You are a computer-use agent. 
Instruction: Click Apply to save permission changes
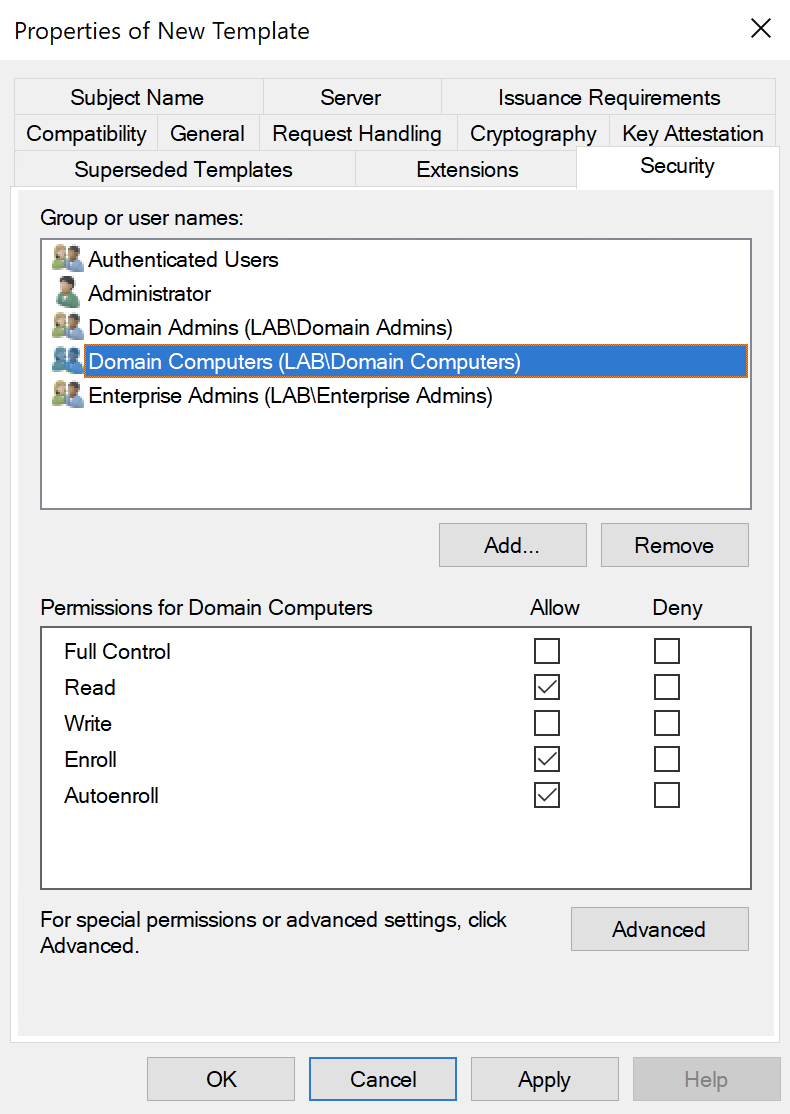(x=544, y=1080)
